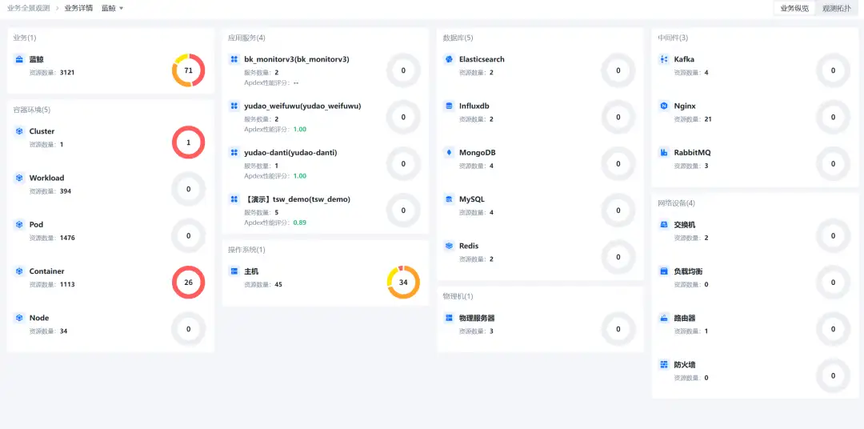
Task: Click the RabbitMQ icon
Action: click(x=664, y=153)
